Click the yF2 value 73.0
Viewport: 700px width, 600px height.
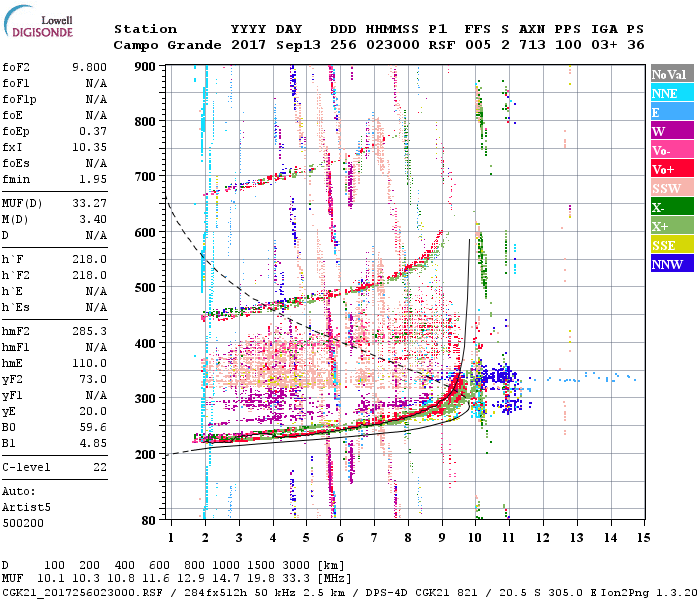[93, 379]
